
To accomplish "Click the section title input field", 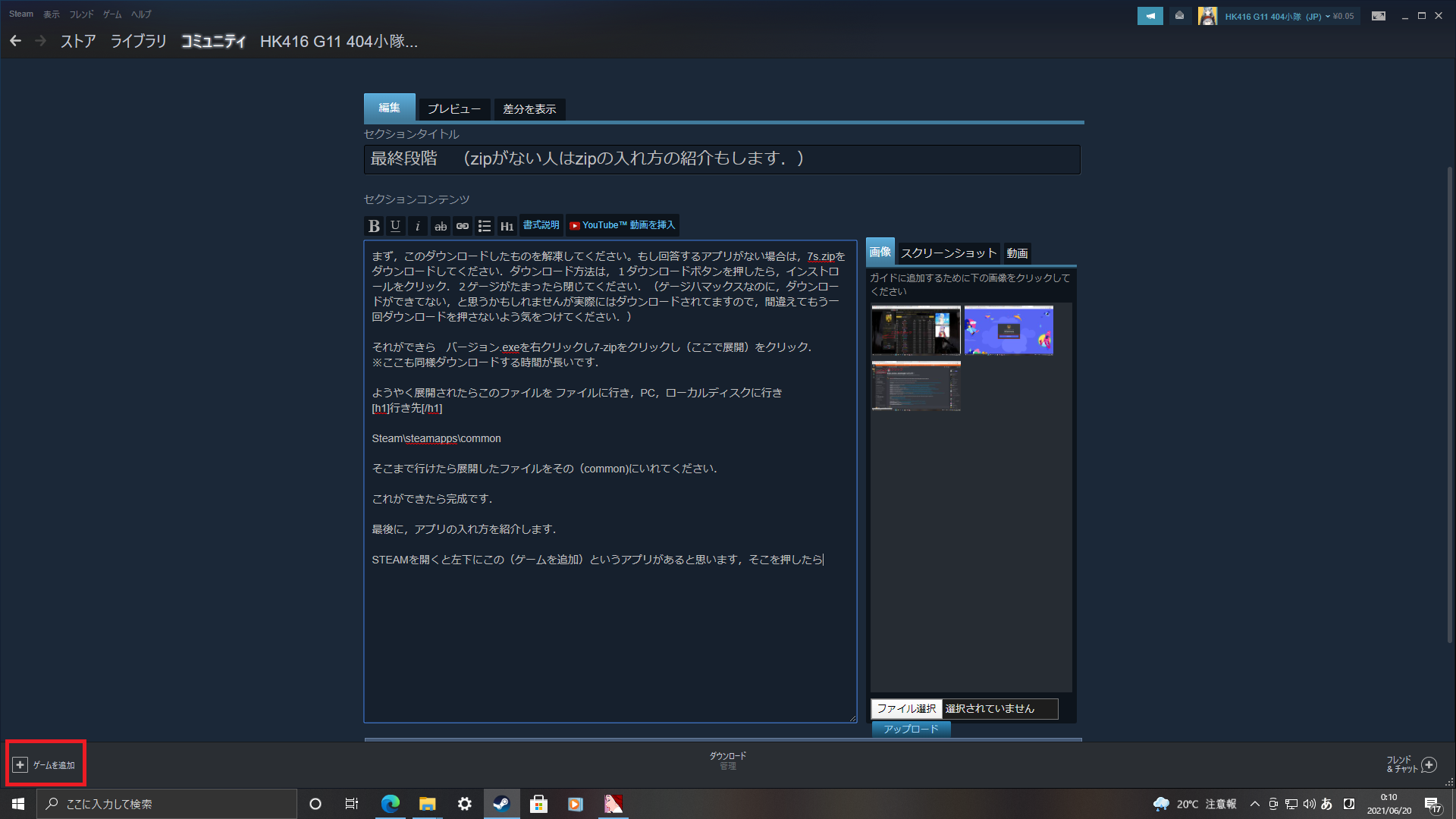I will point(721,159).
